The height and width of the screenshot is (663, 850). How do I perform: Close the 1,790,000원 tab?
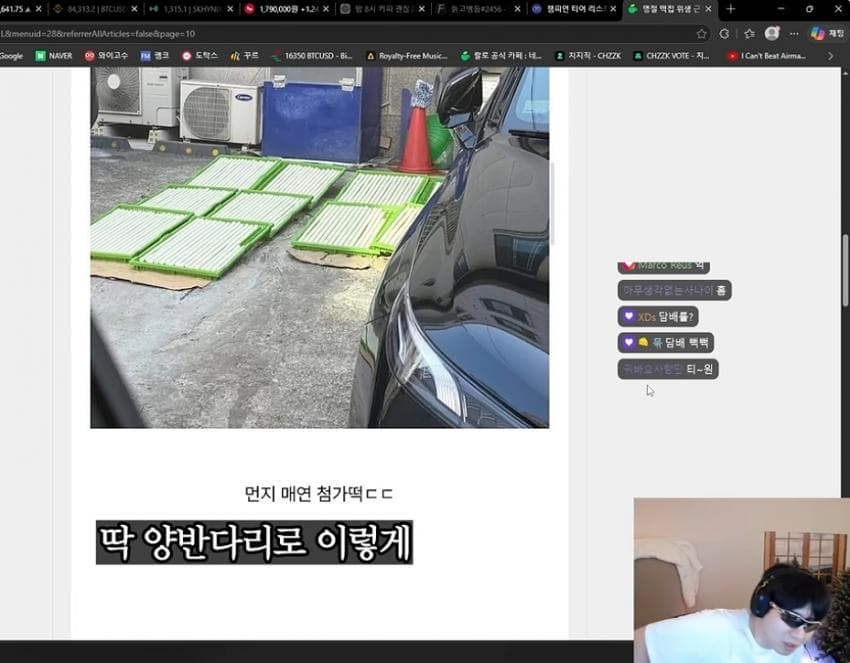[x=326, y=9]
